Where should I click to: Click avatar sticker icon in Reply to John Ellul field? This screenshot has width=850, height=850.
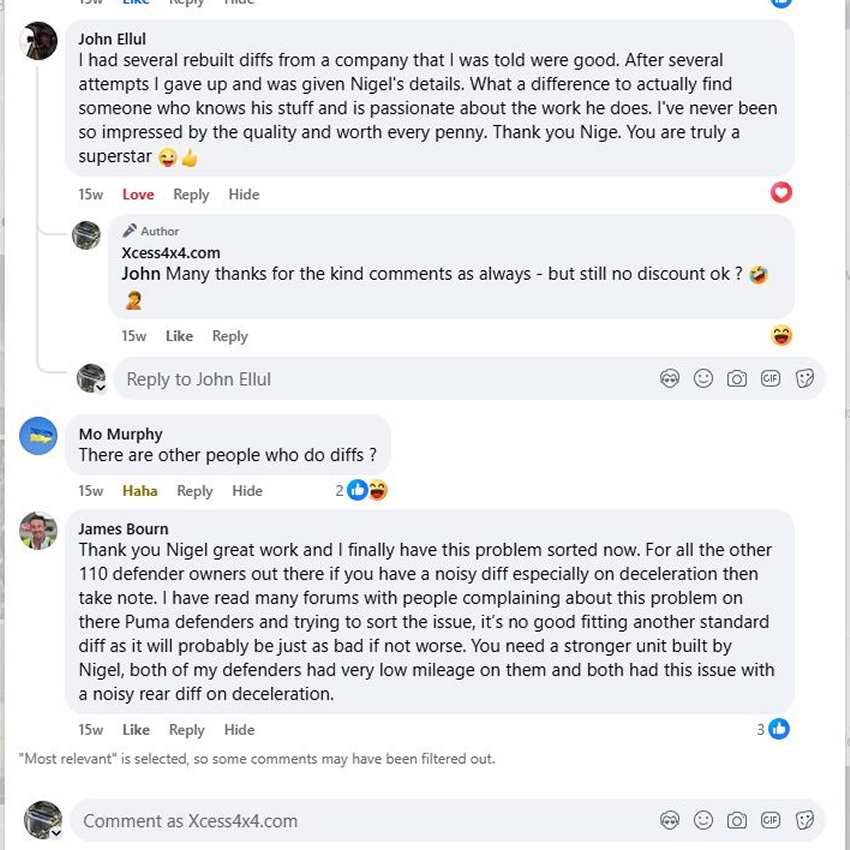(670, 379)
